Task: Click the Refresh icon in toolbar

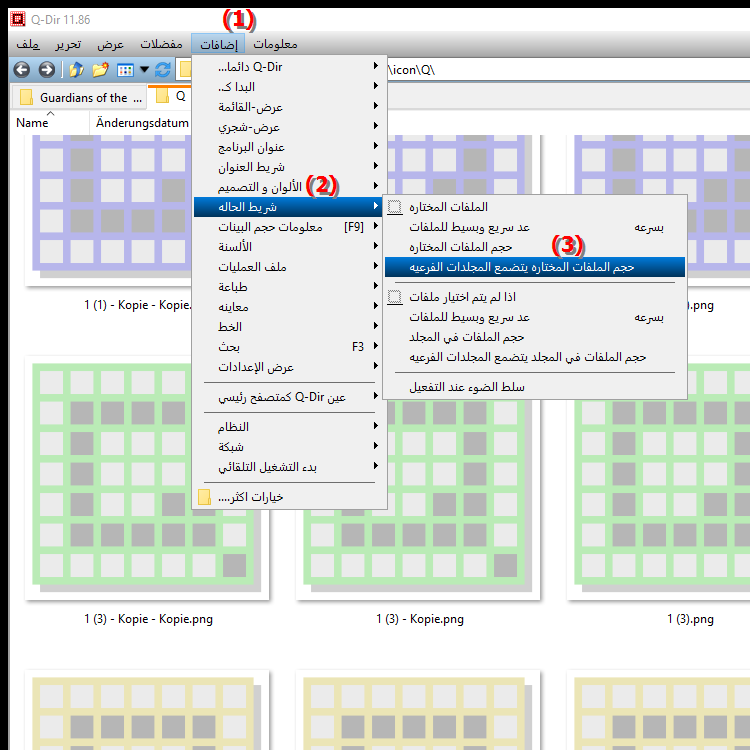Action: pos(163,70)
